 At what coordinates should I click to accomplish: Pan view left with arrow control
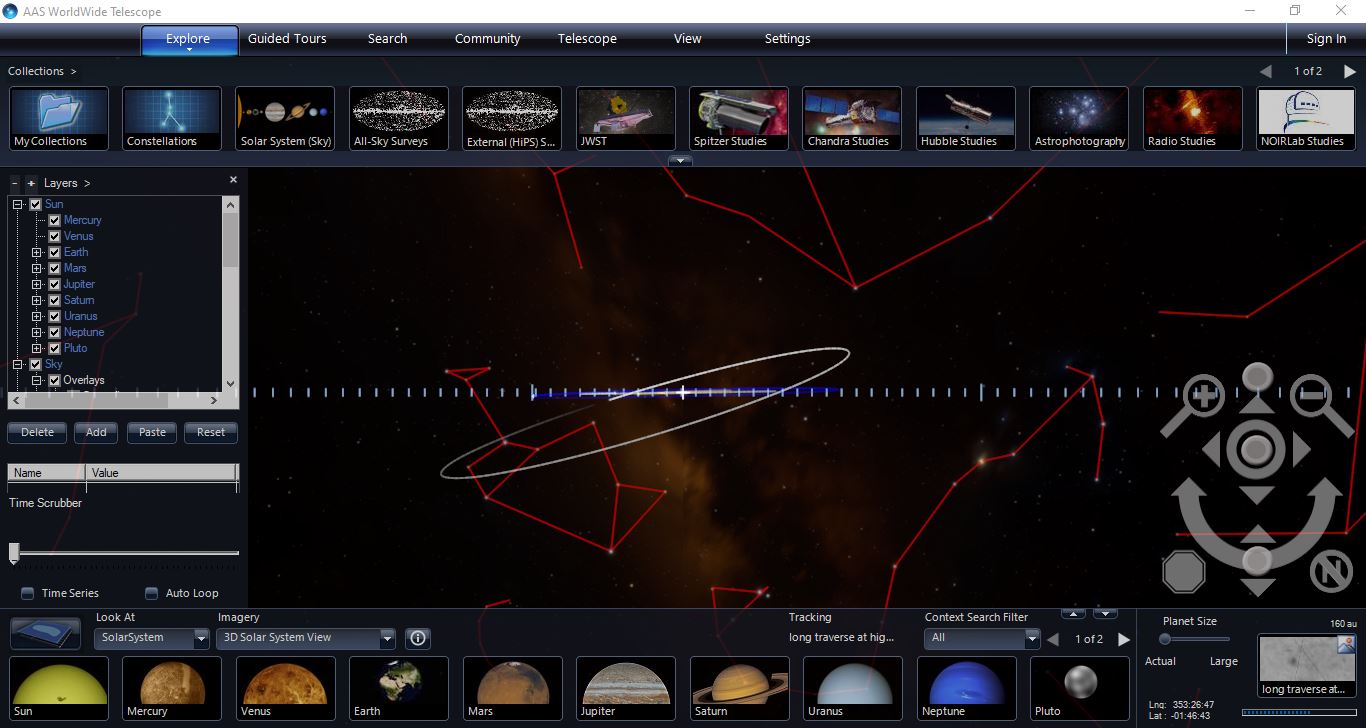(1211, 451)
